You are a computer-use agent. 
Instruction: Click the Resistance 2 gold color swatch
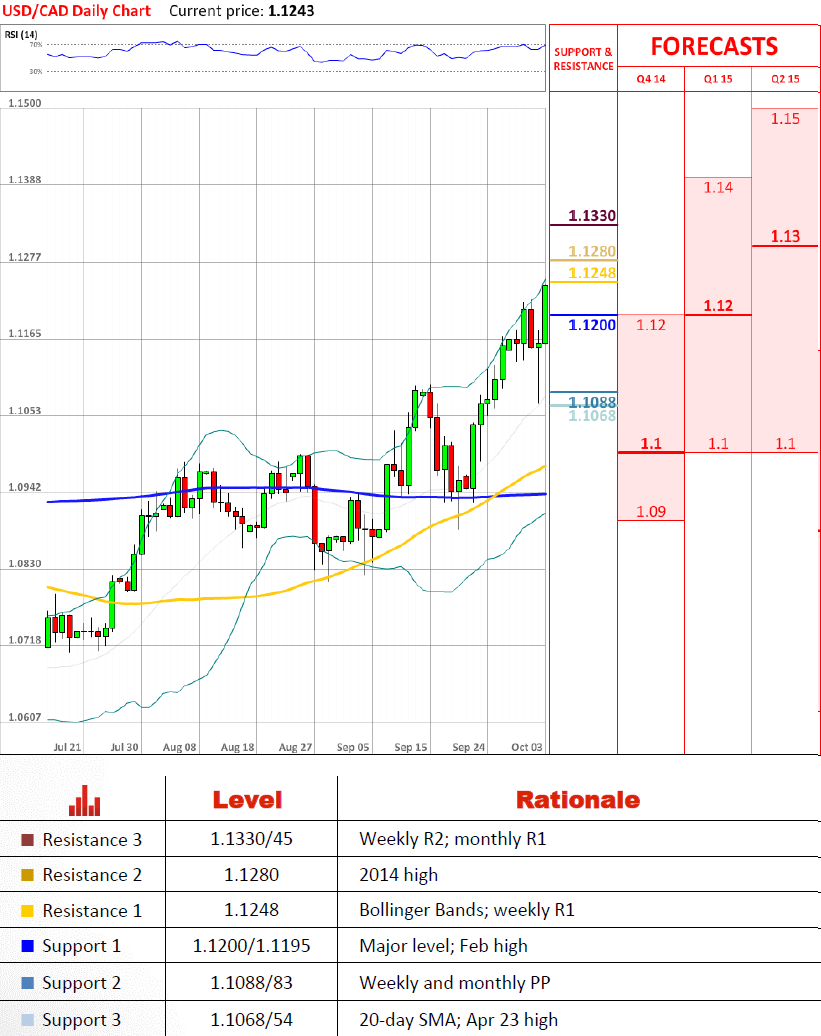click(x=27, y=875)
